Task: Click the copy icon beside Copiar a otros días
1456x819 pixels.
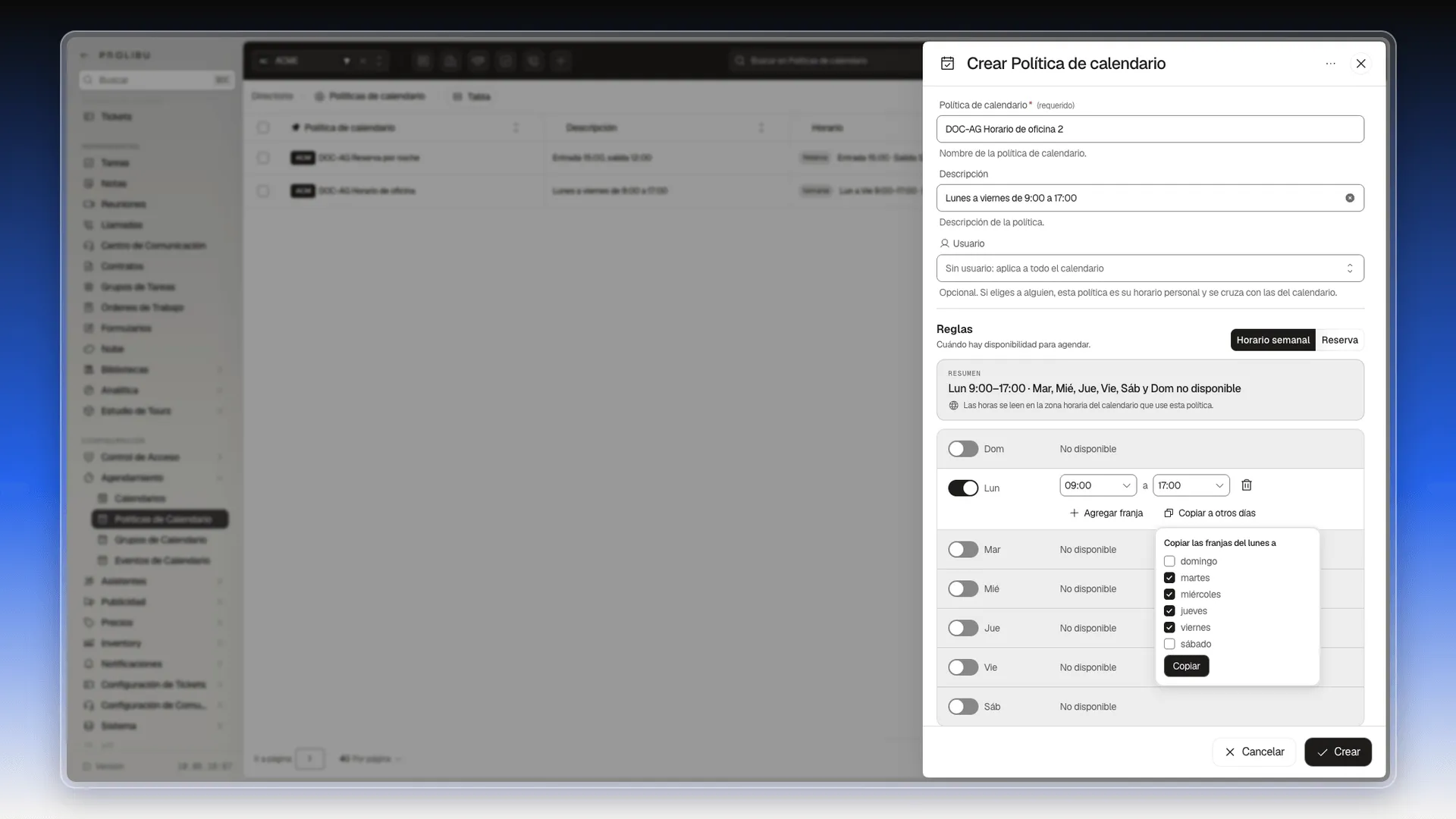Action: (1169, 513)
